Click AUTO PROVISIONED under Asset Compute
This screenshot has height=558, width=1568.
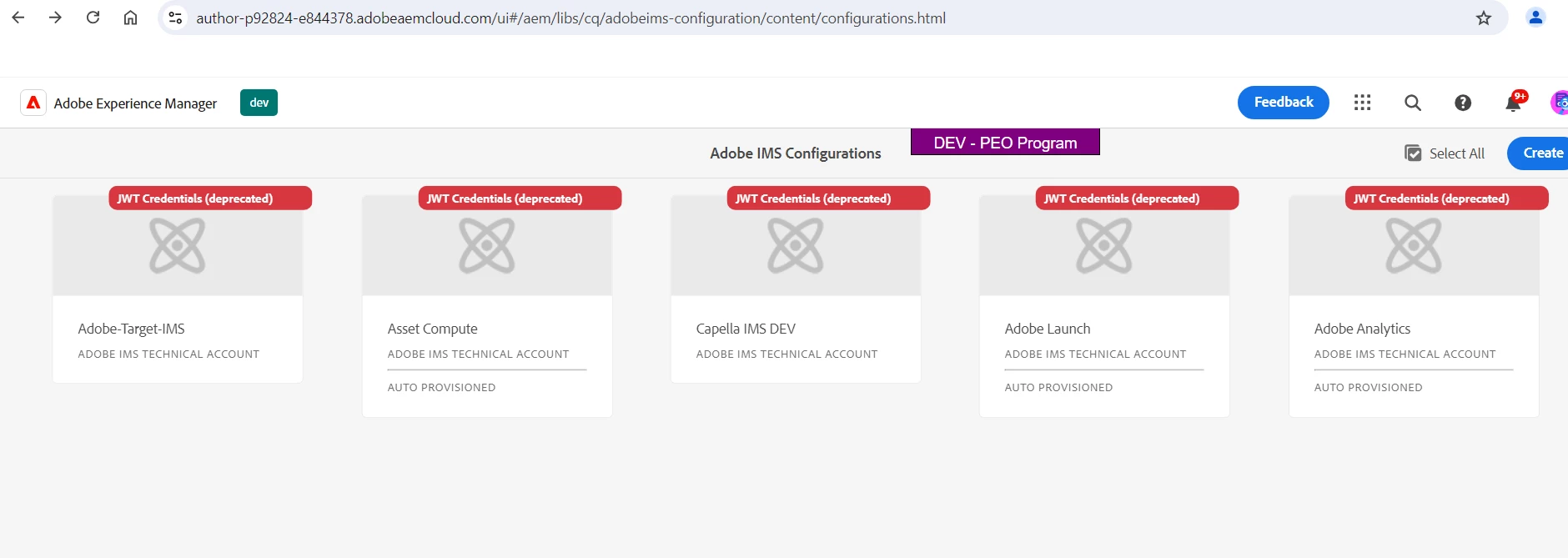442,388
